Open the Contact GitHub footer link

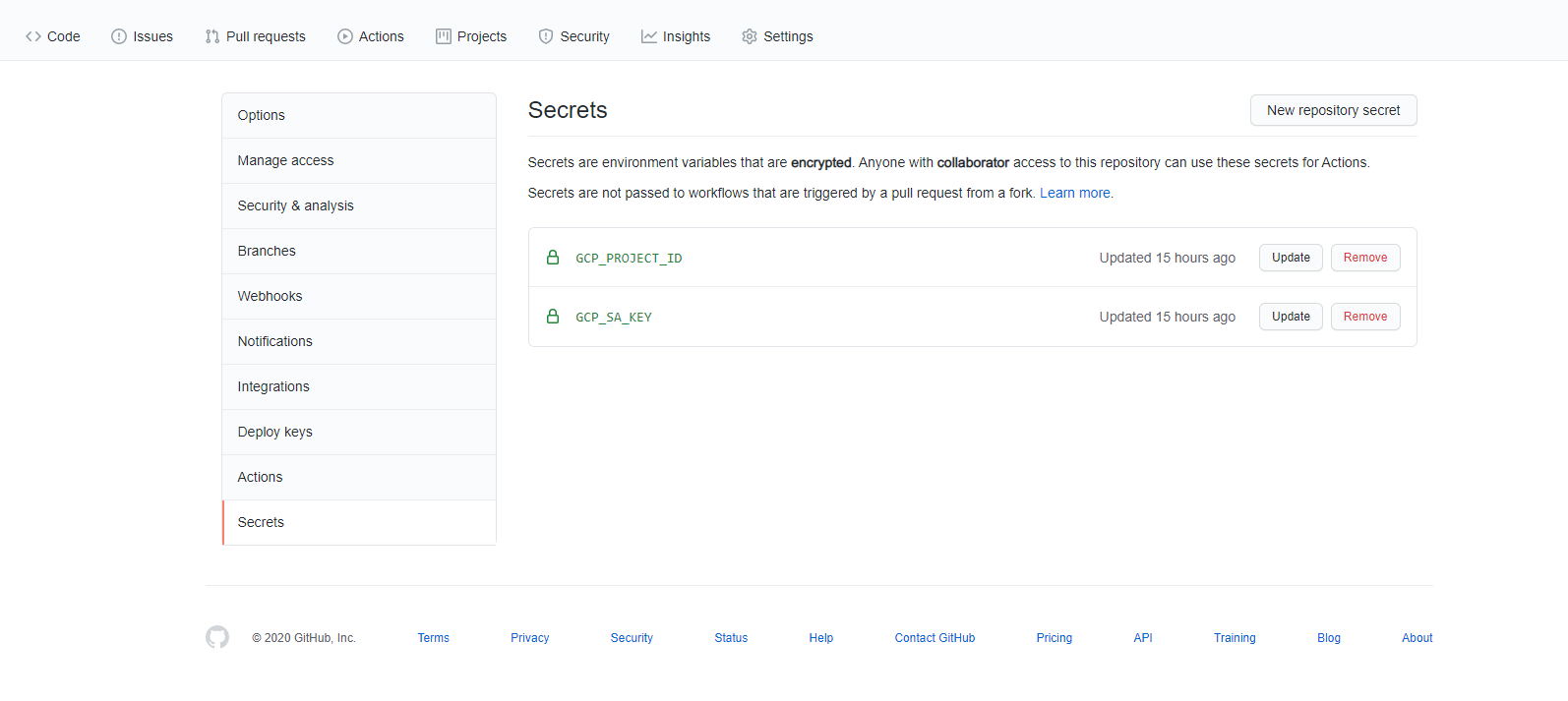click(935, 638)
